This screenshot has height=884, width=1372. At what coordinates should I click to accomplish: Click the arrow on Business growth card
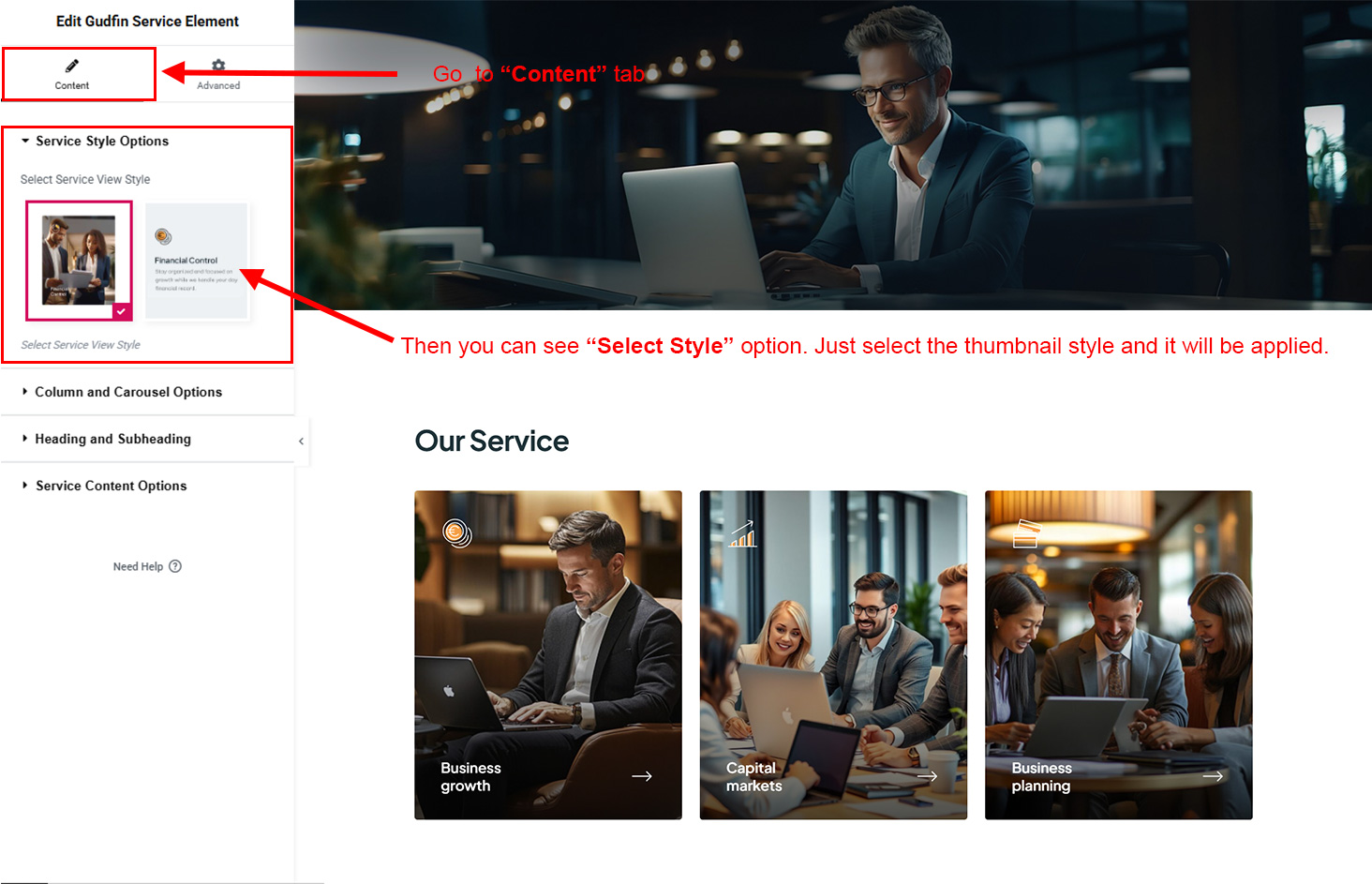(x=642, y=776)
